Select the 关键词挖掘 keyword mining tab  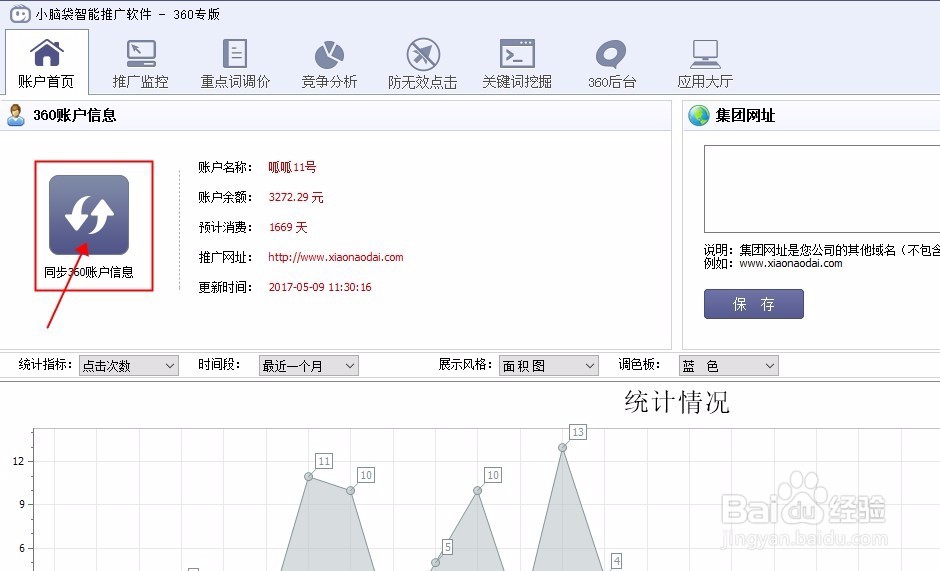pos(517,62)
